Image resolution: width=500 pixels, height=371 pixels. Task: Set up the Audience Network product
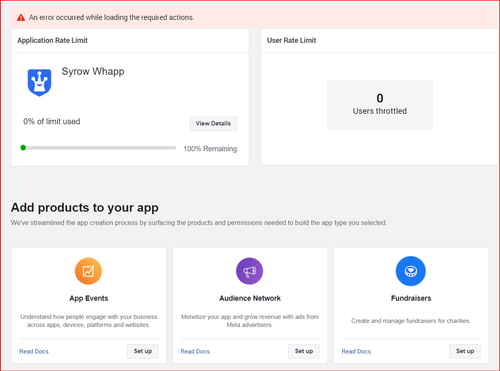point(304,351)
